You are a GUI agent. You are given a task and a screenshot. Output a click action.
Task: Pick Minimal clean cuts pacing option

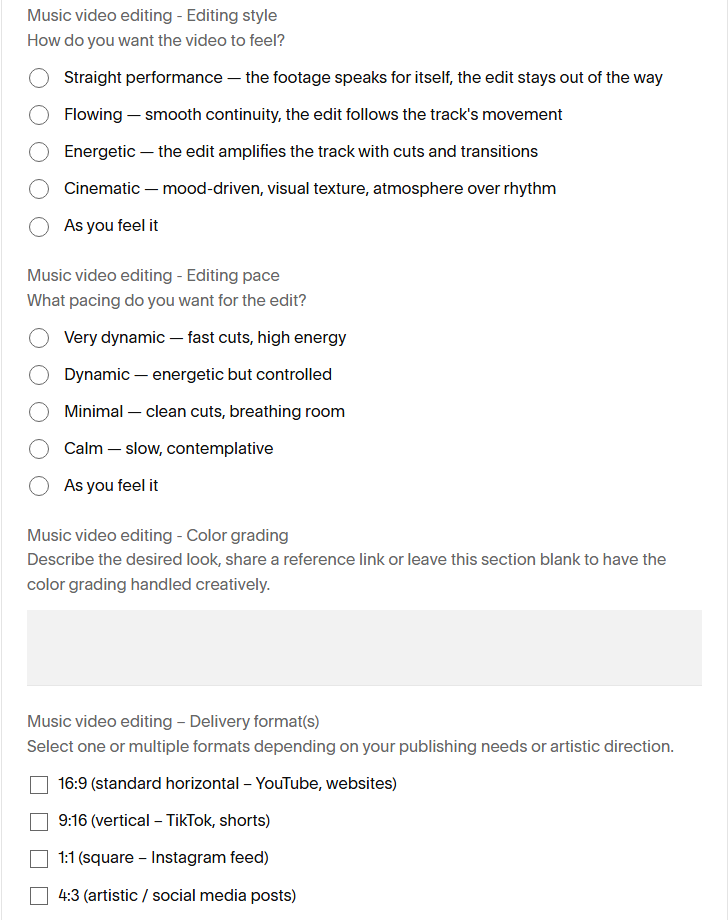coord(39,412)
